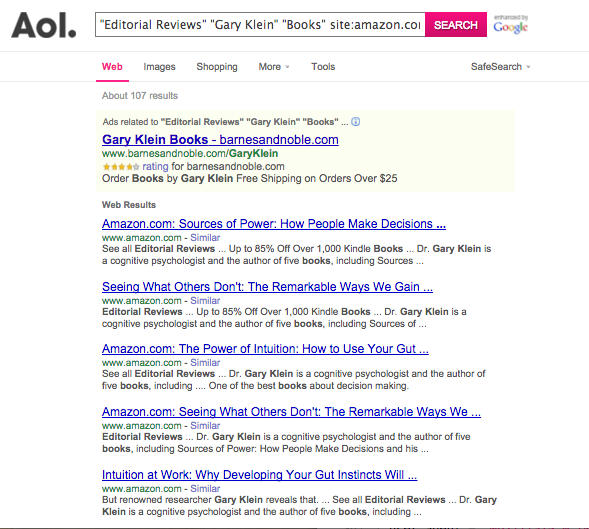The height and width of the screenshot is (529, 589).
Task: Click the 'Web Results' heading
Action: [129, 205]
